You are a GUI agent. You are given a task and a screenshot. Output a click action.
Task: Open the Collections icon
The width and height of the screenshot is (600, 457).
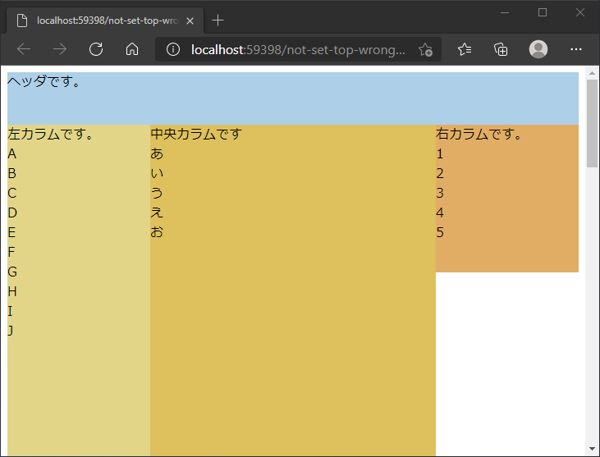click(x=501, y=49)
